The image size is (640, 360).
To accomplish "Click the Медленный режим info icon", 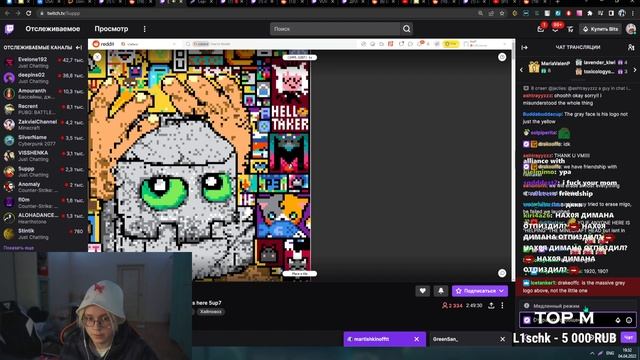I will coord(527,305).
